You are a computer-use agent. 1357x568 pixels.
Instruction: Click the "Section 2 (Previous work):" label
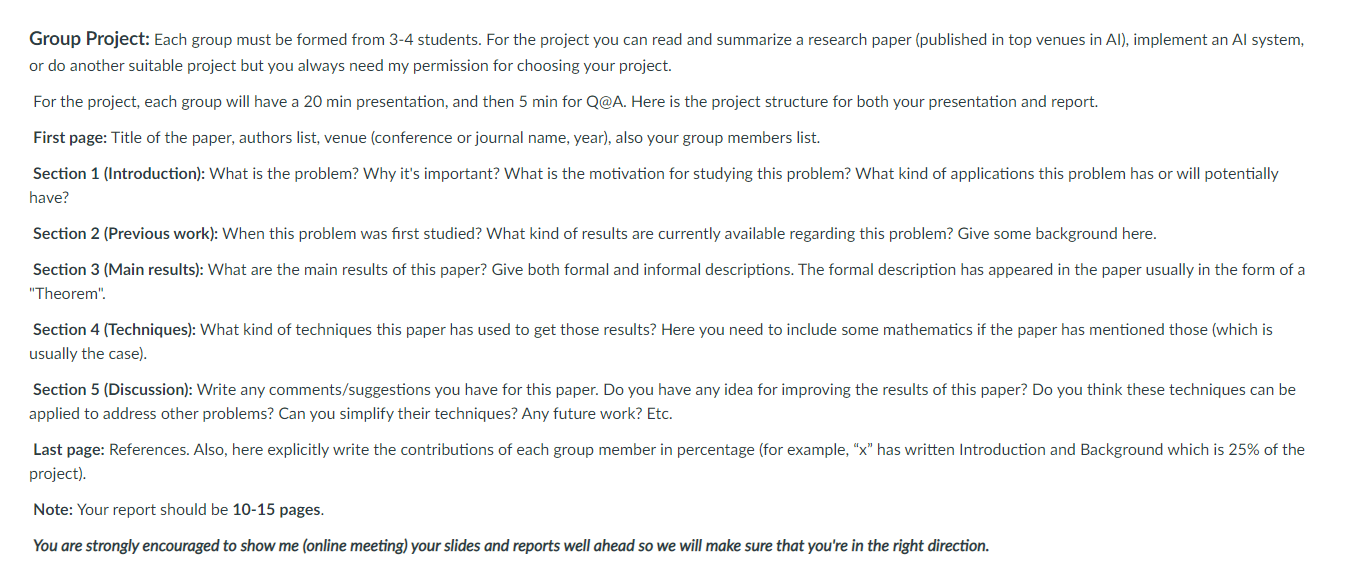tap(125, 234)
